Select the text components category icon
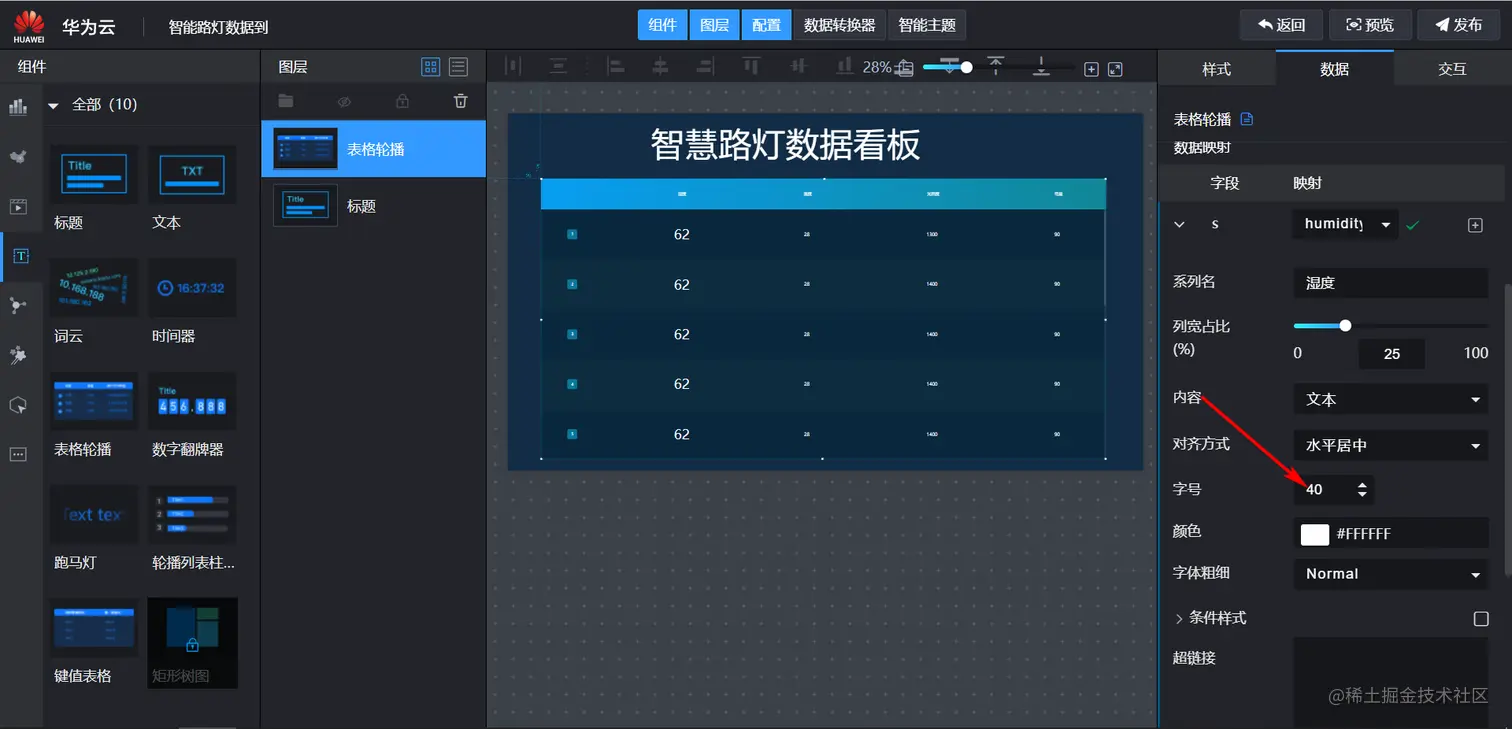 pos(20,256)
